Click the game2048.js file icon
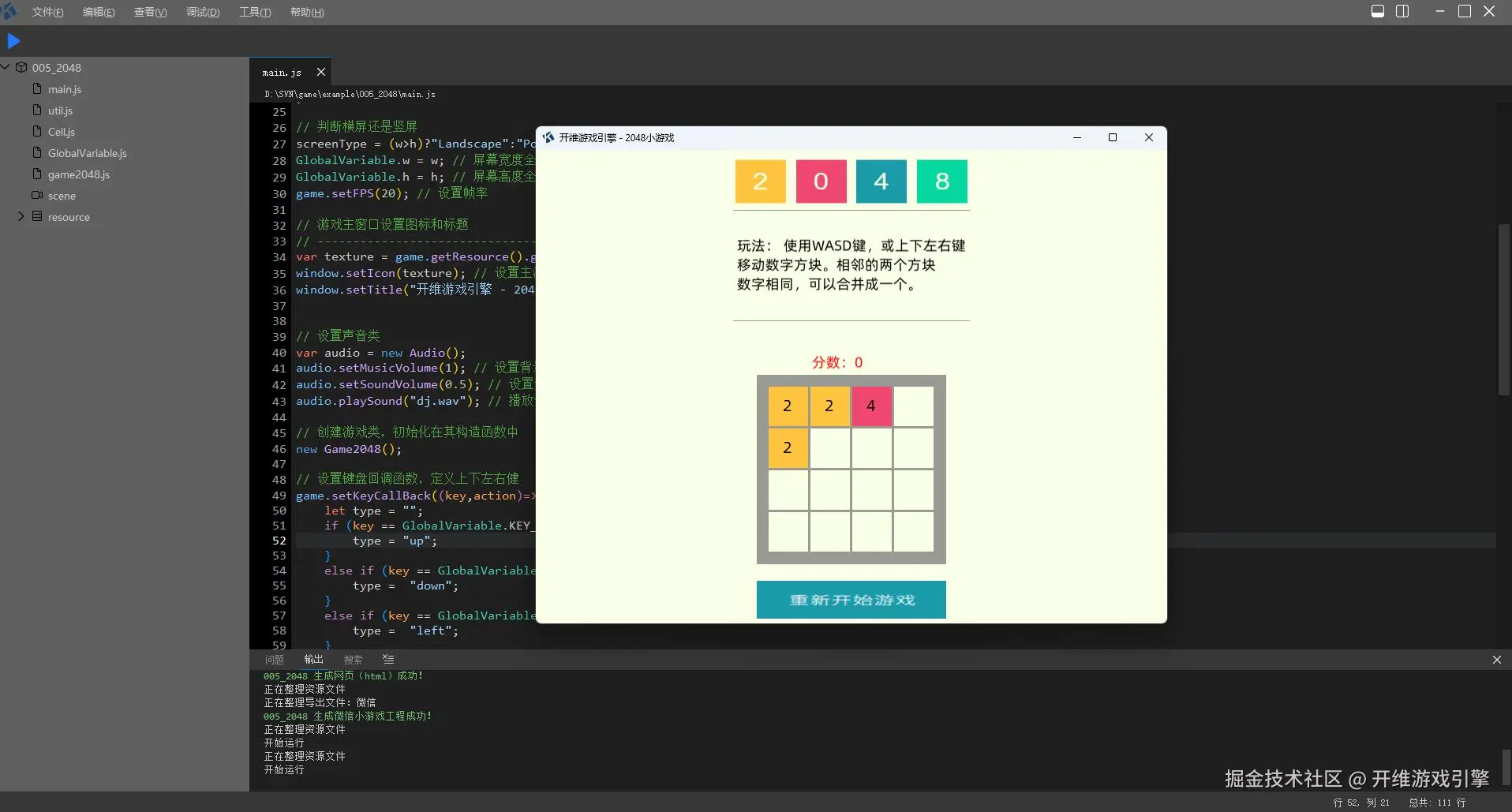 [37, 174]
